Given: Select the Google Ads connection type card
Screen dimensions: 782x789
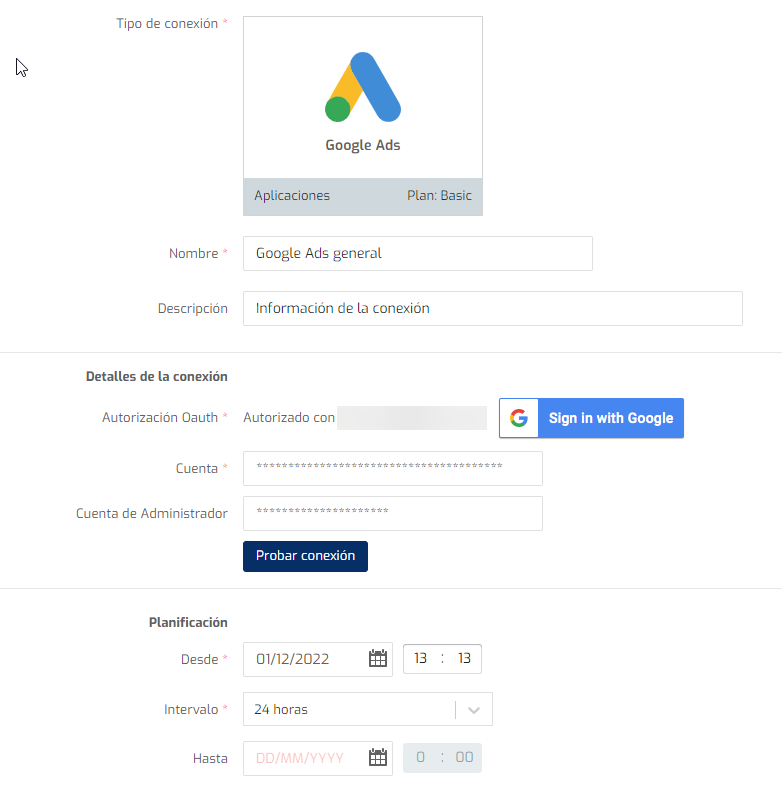Looking at the screenshot, I should (x=363, y=116).
